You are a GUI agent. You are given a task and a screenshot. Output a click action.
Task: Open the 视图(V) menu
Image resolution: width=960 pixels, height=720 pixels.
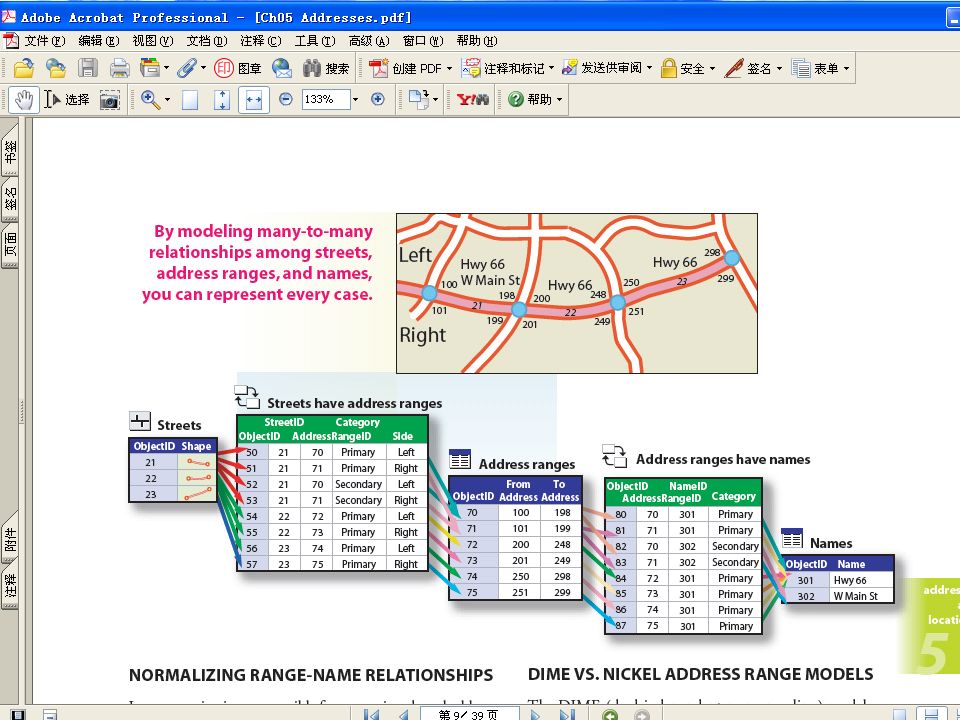click(152, 41)
